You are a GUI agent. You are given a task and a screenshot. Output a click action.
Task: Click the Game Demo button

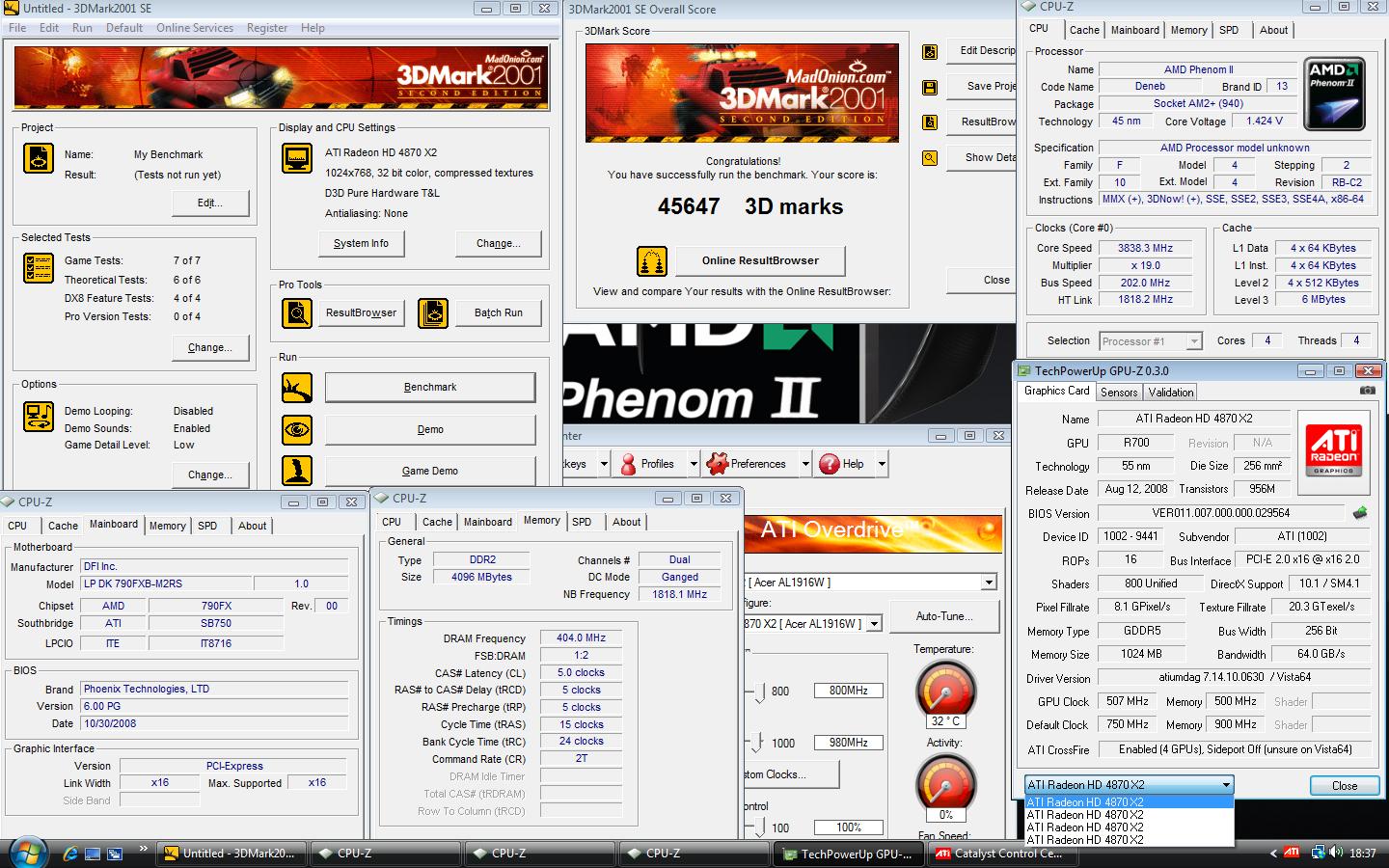pyautogui.click(x=430, y=471)
